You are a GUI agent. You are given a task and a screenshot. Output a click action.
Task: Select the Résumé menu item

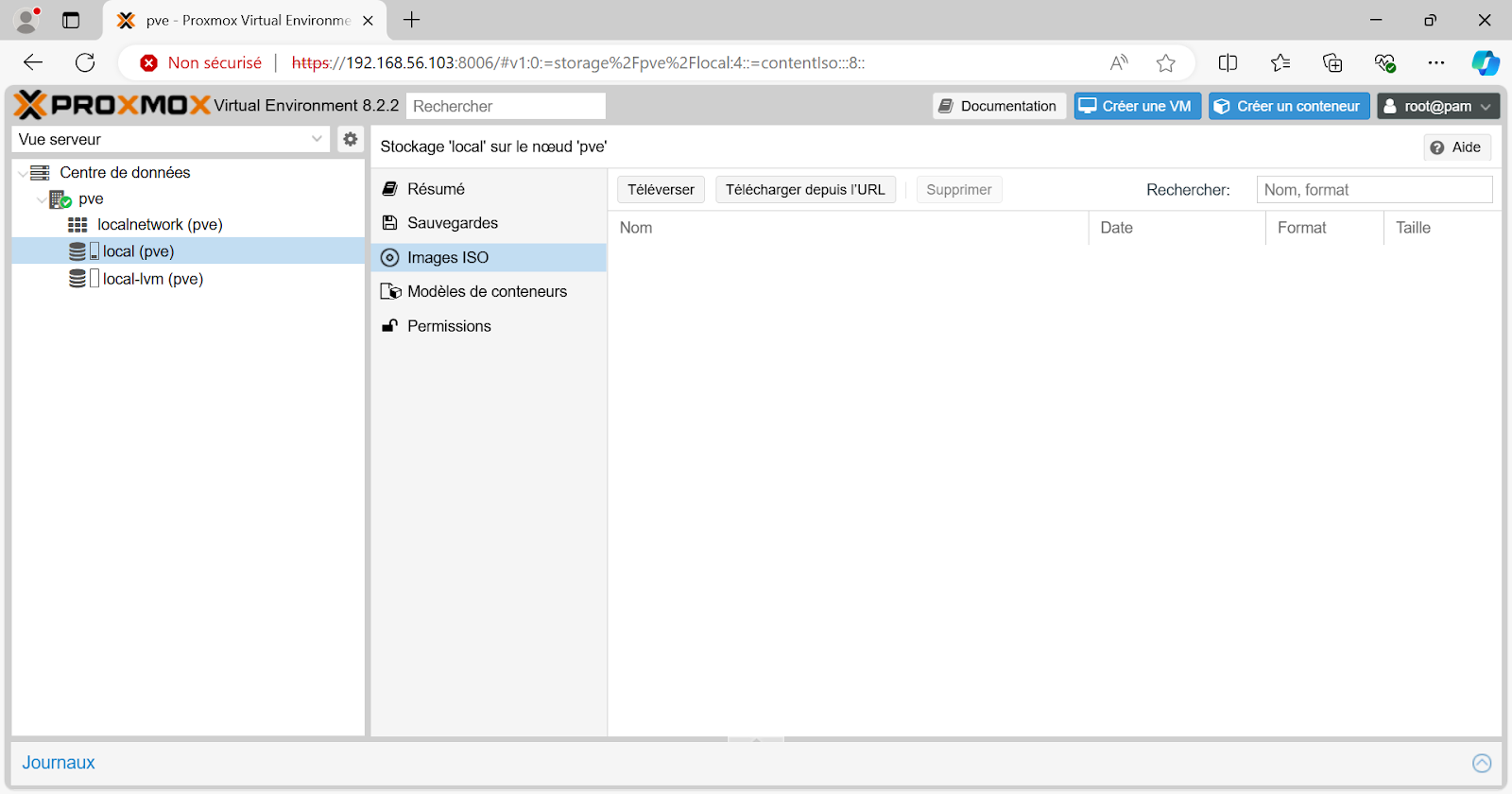pyautogui.click(x=489, y=189)
